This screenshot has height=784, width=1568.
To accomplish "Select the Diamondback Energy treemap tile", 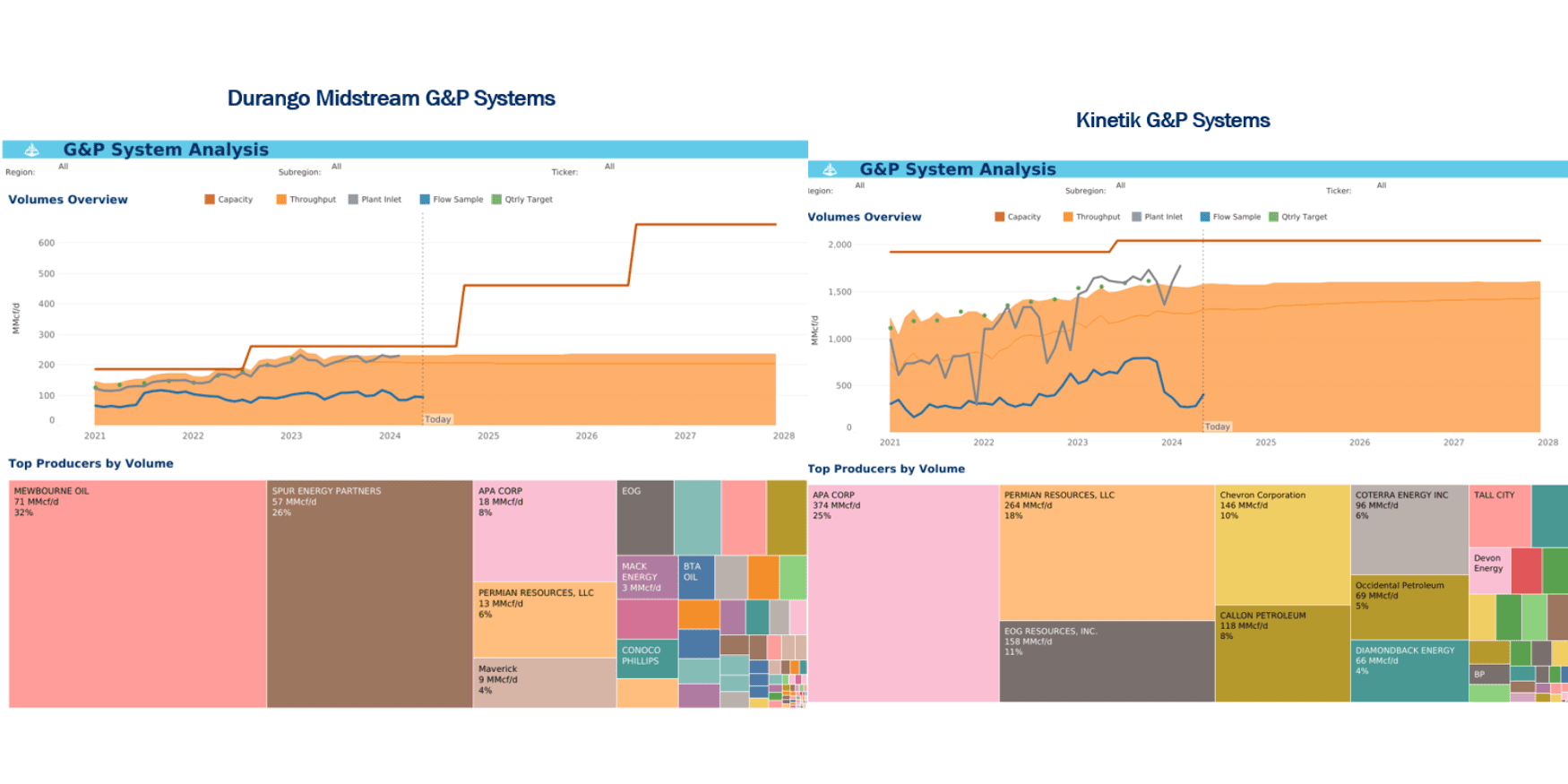I will (x=1409, y=670).
